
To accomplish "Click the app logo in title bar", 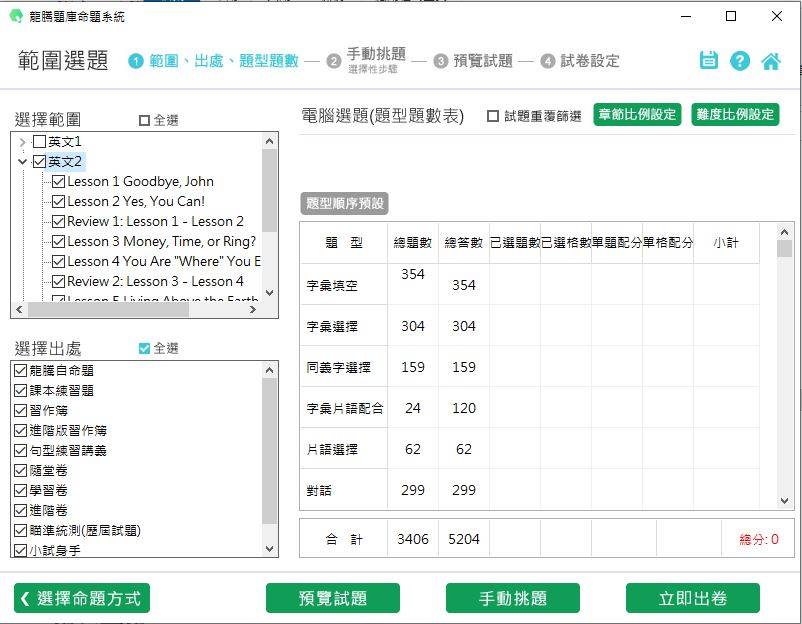I will click(x=16, y=16).
